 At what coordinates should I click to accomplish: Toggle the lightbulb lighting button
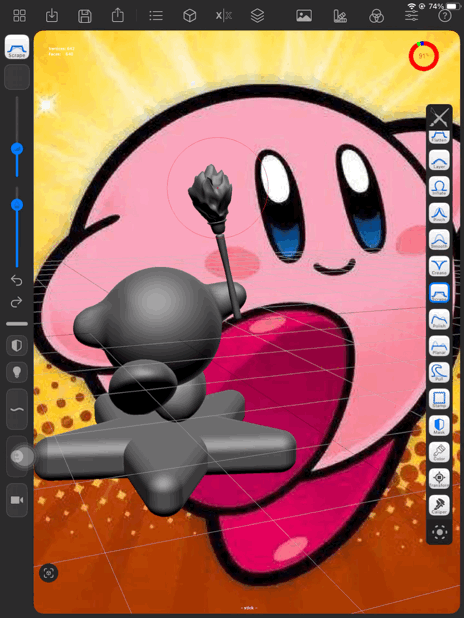17,372
